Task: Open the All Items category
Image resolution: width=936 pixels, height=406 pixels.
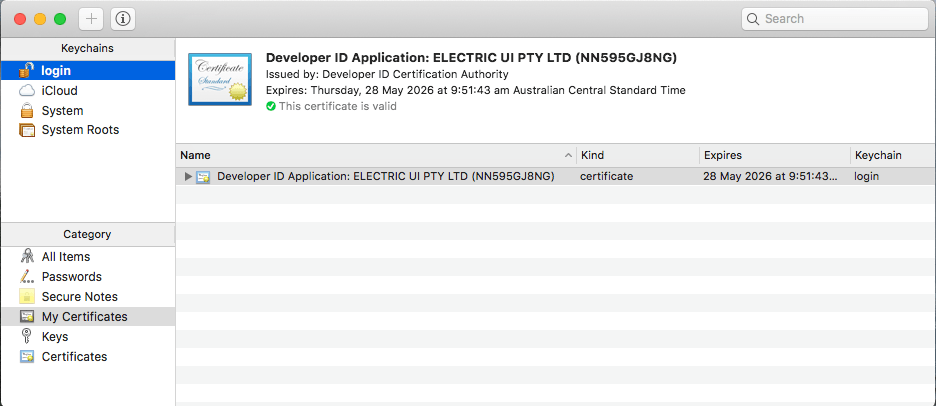Action: pyautogui.click(x=66, y=257)
